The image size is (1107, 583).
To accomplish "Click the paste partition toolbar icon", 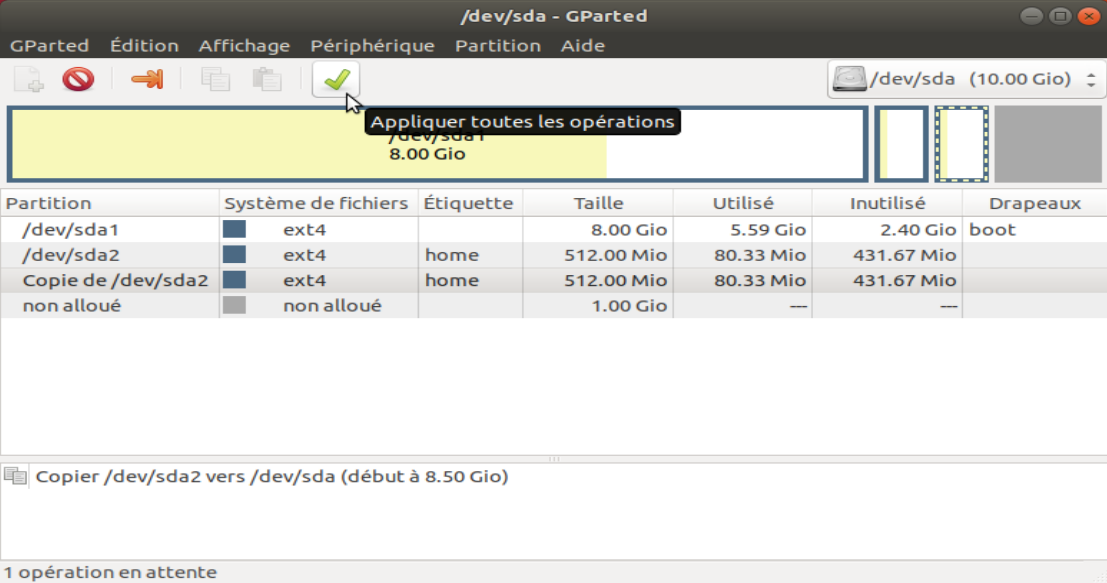I will [x=266, y=79].
